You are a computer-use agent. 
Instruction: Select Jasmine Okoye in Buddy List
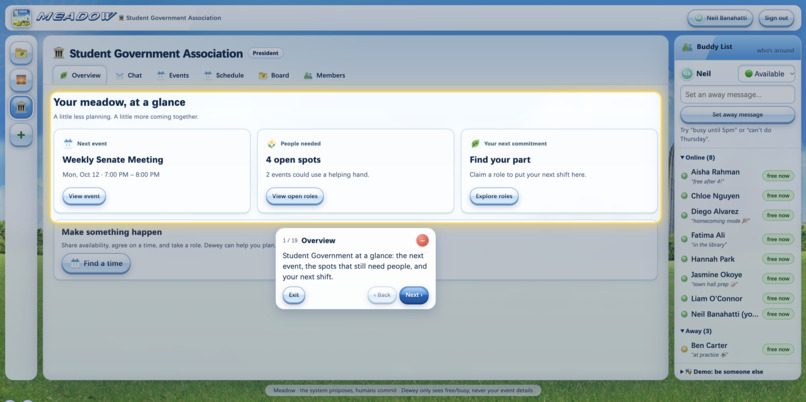pyautogui.click(x=737, y=279)
